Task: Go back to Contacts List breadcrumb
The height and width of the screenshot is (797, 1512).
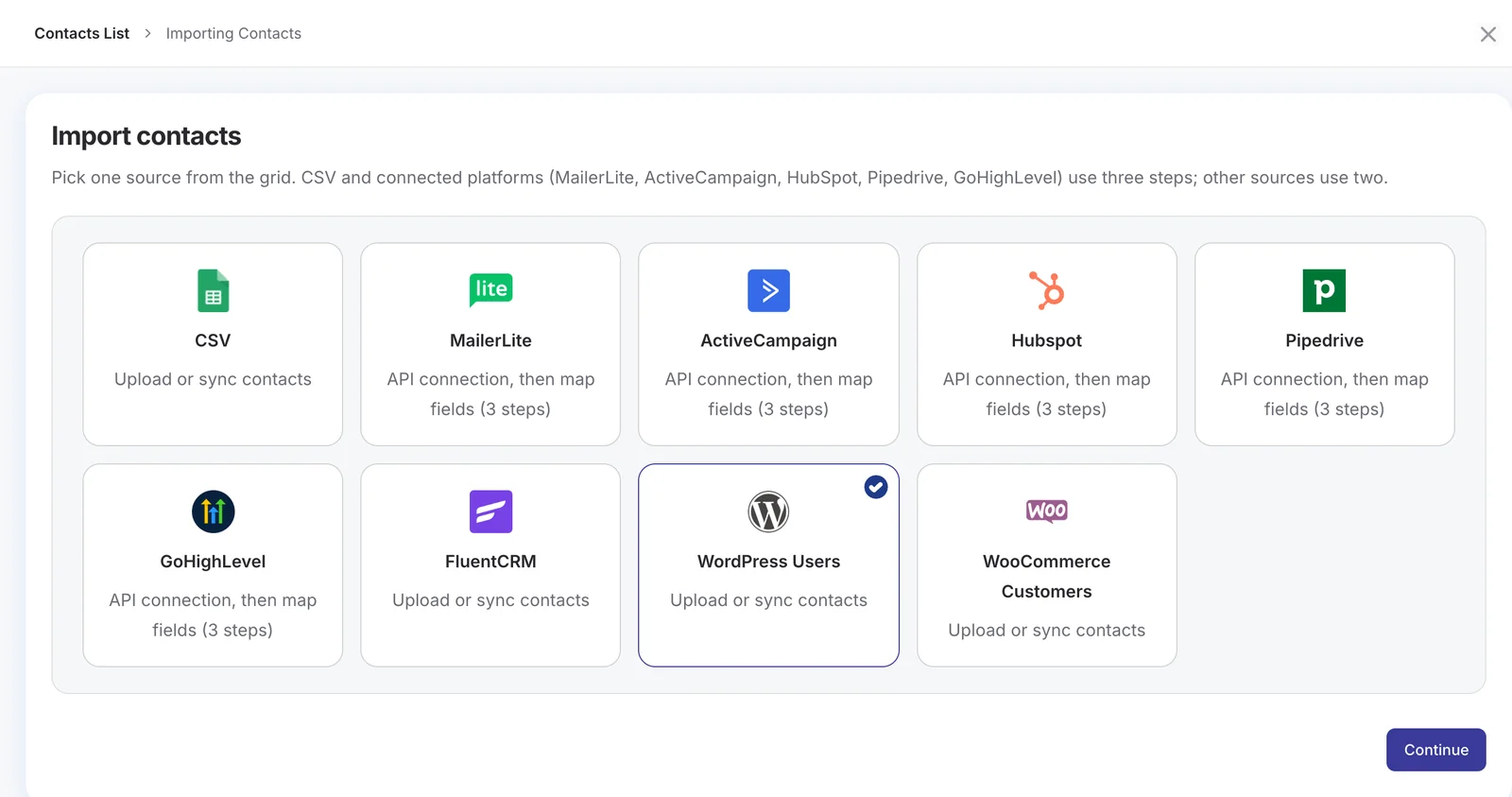Action: click(x=82, y=33)
